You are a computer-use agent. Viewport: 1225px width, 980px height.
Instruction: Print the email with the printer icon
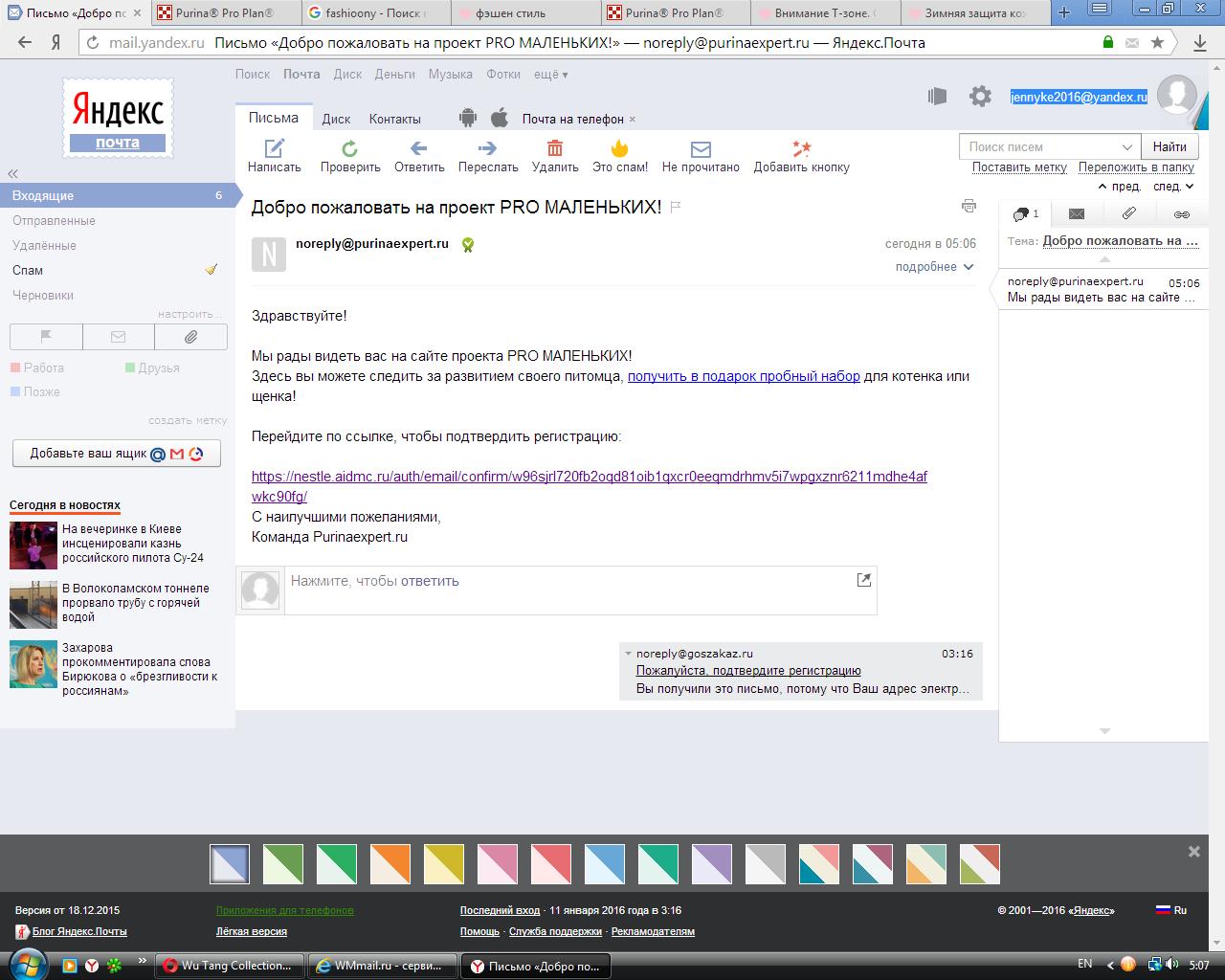coord(969,206)
